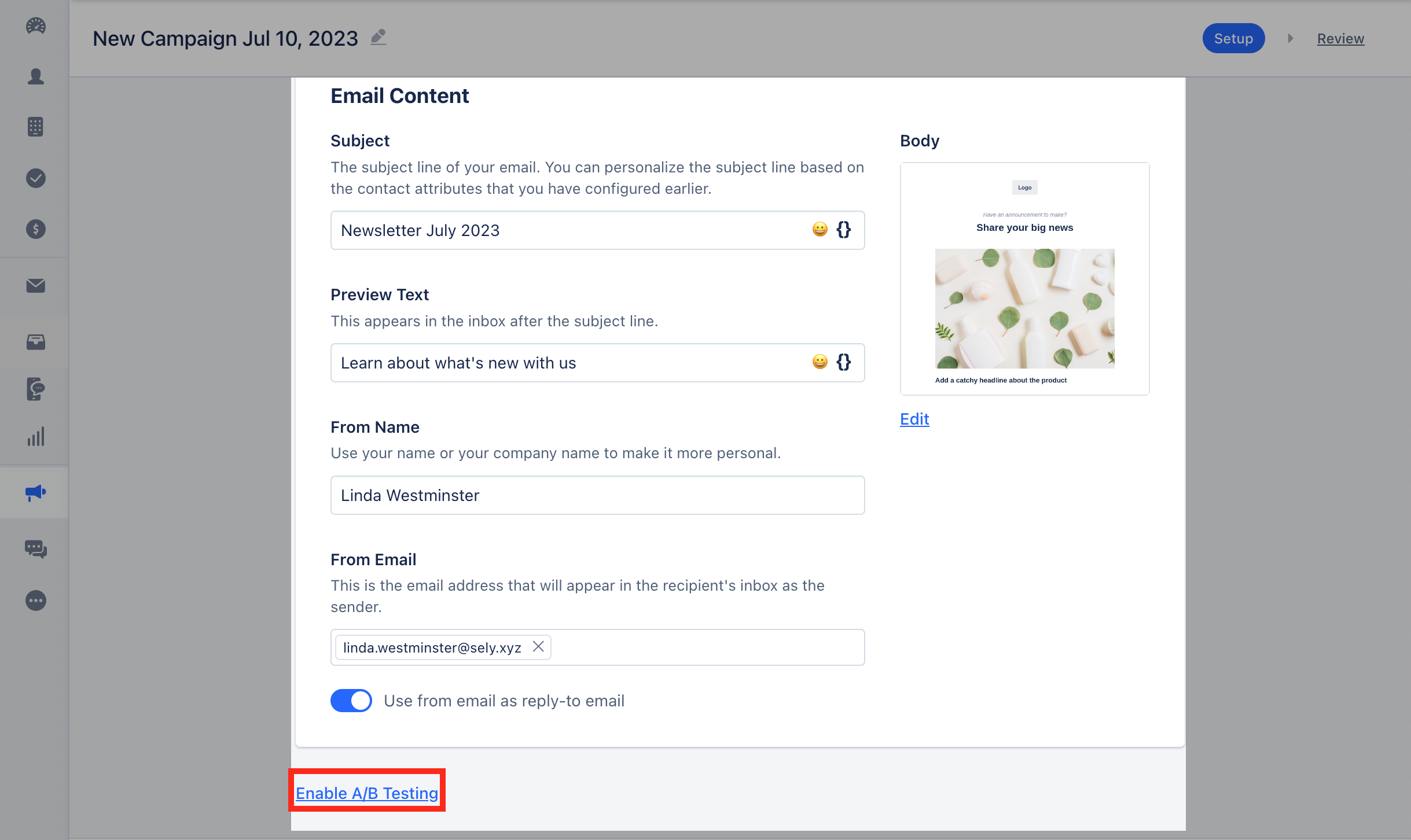Disable 'Use from email as reply-to email'
The height and width of the screenshot is (840, 1411).
point(351,700)
